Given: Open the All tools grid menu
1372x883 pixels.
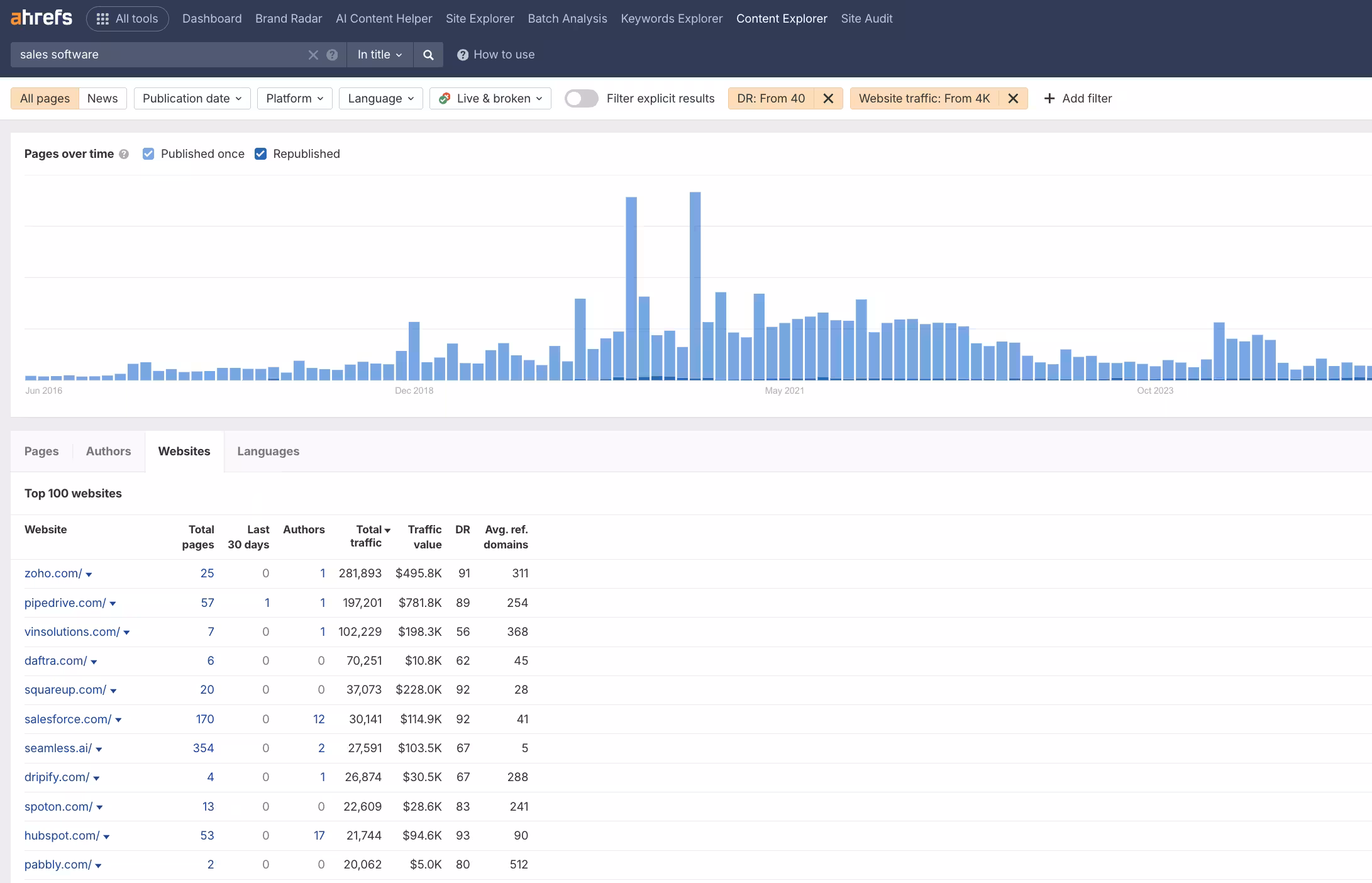Looking at the screenshot, I should [x=128, y=19].
